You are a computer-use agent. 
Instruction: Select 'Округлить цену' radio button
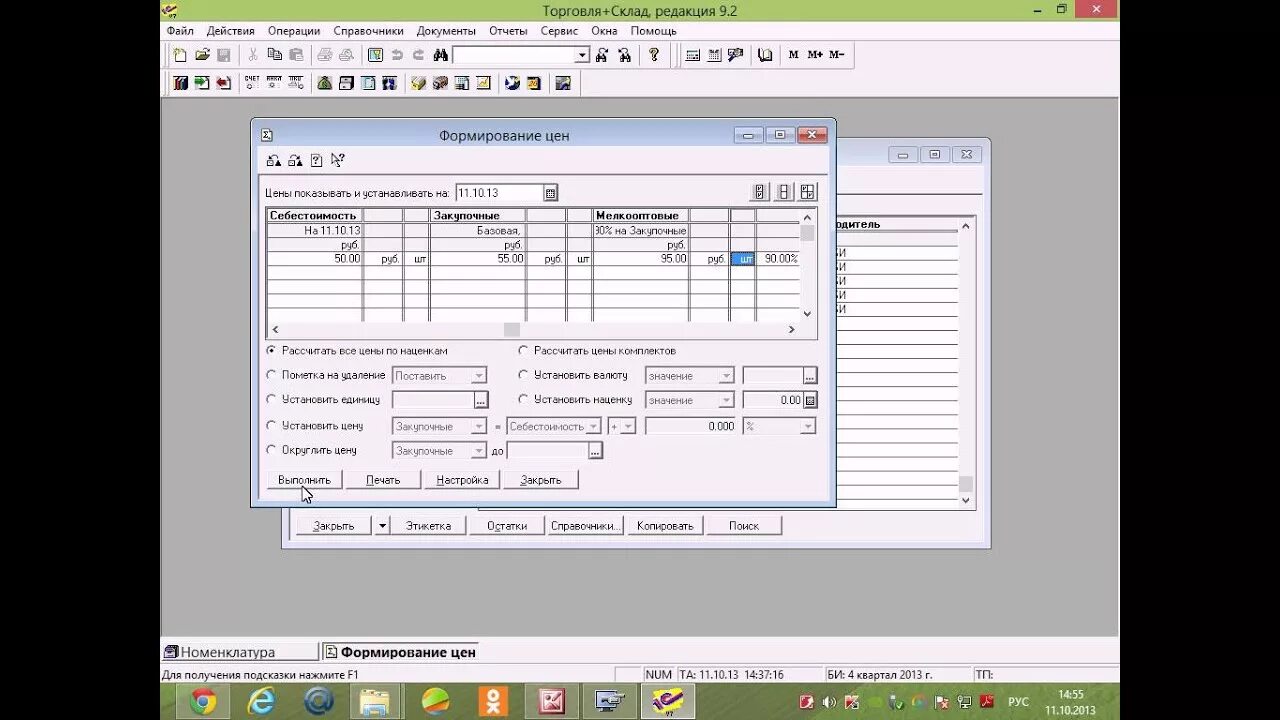271,450
